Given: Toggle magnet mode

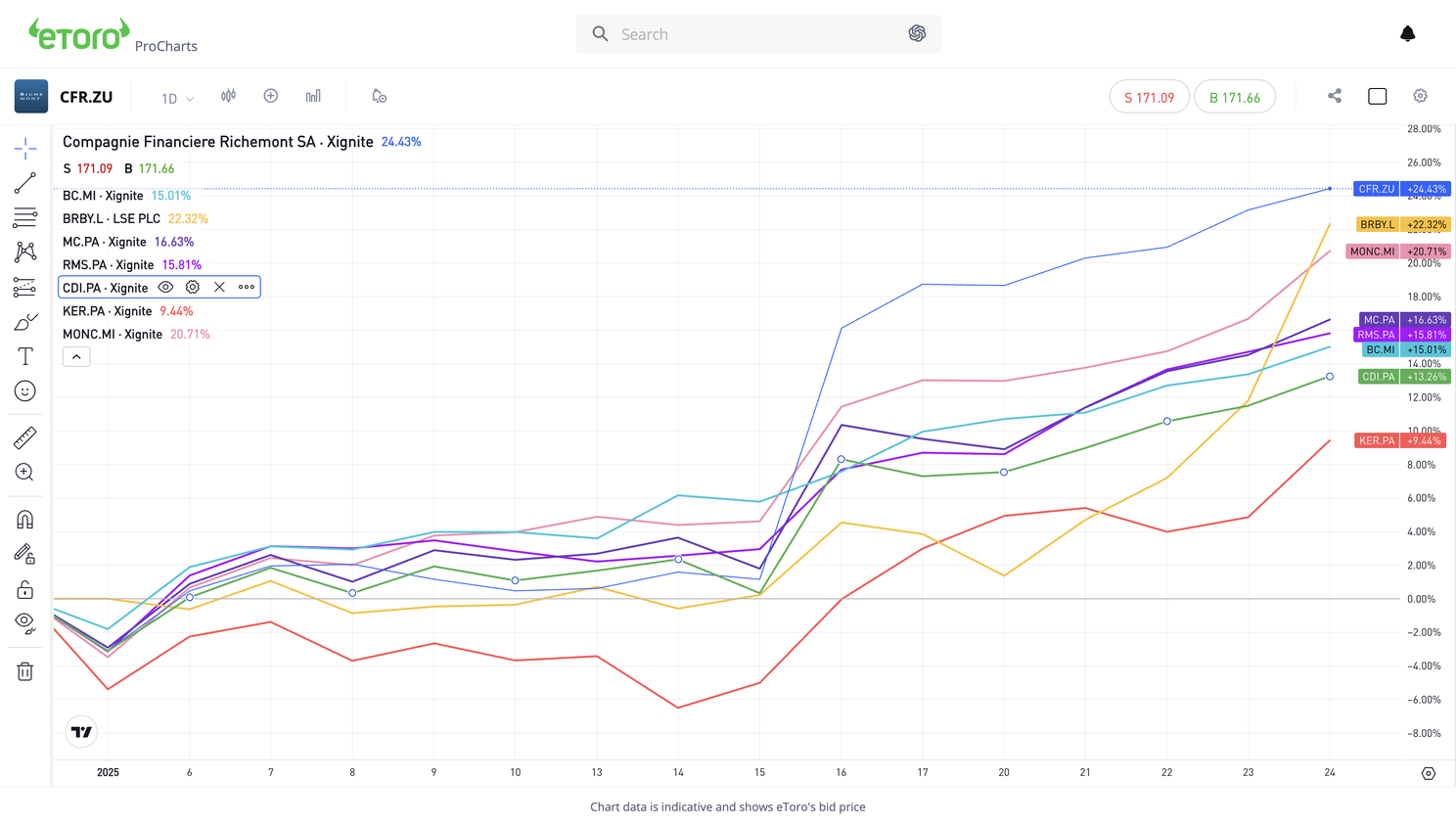Looking at the screenshot, I should (x=25, y=520).
